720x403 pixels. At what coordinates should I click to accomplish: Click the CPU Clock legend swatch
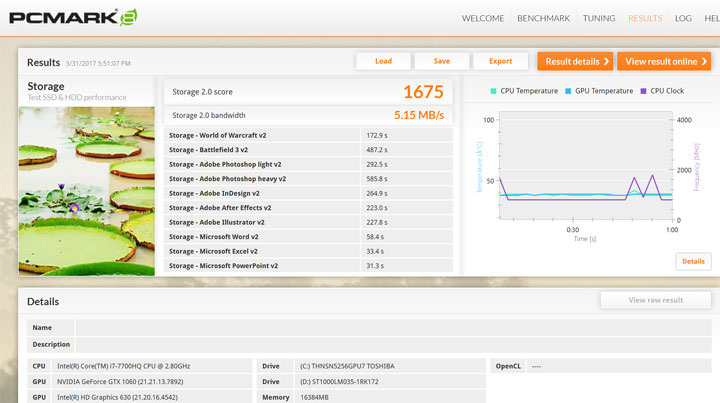pos(644,91)
